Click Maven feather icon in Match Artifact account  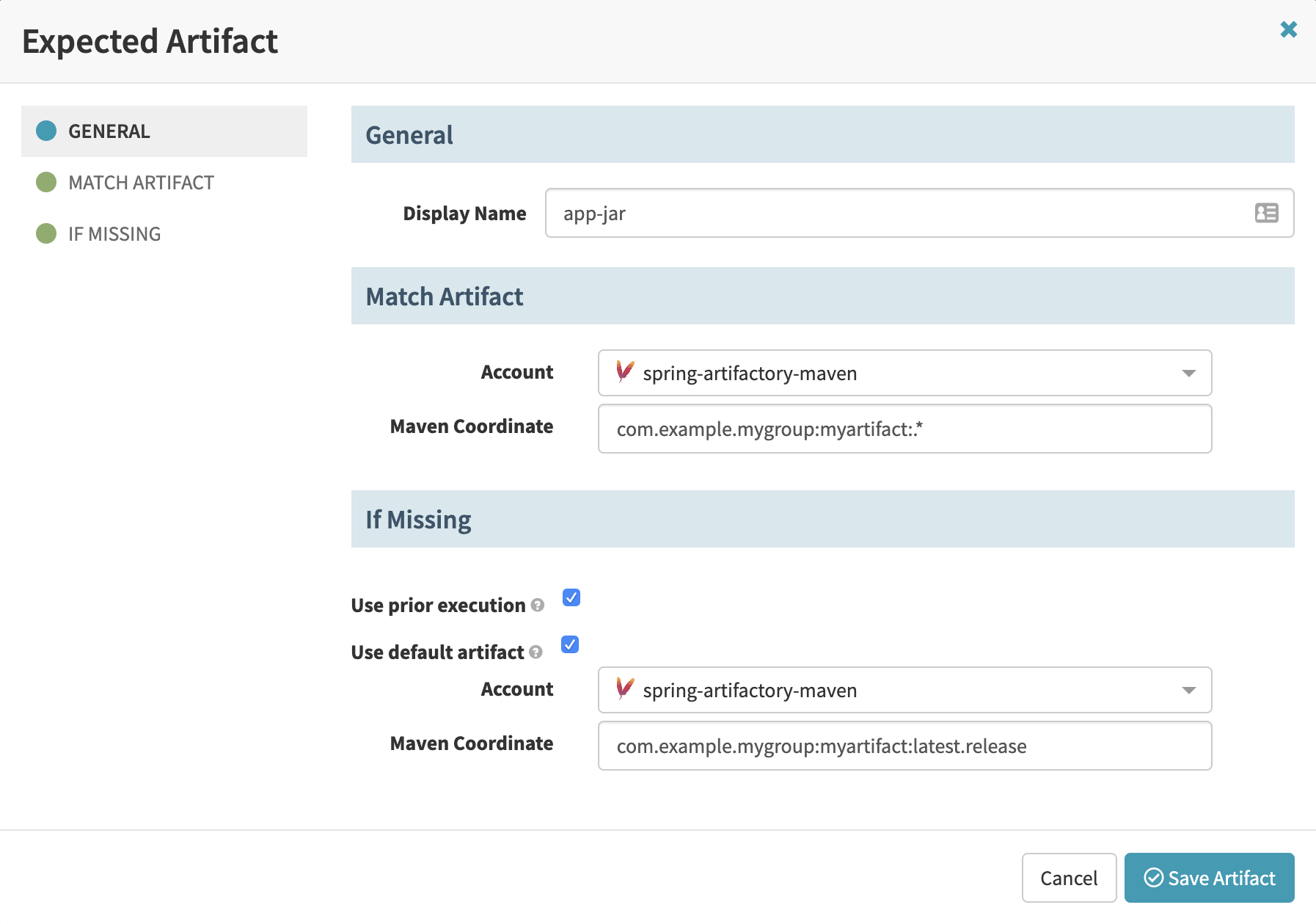click(624, 372)
